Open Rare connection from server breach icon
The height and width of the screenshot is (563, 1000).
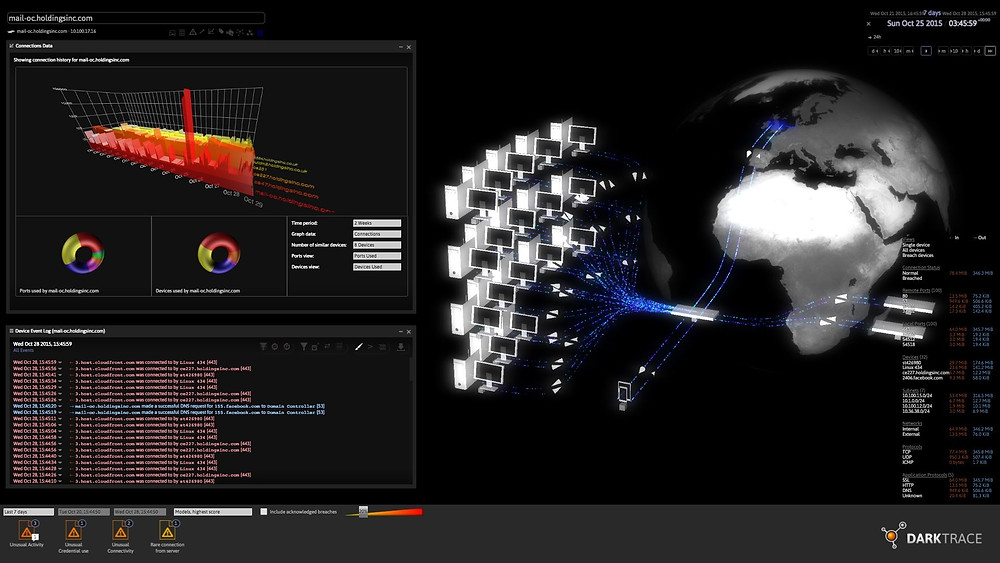167,530
